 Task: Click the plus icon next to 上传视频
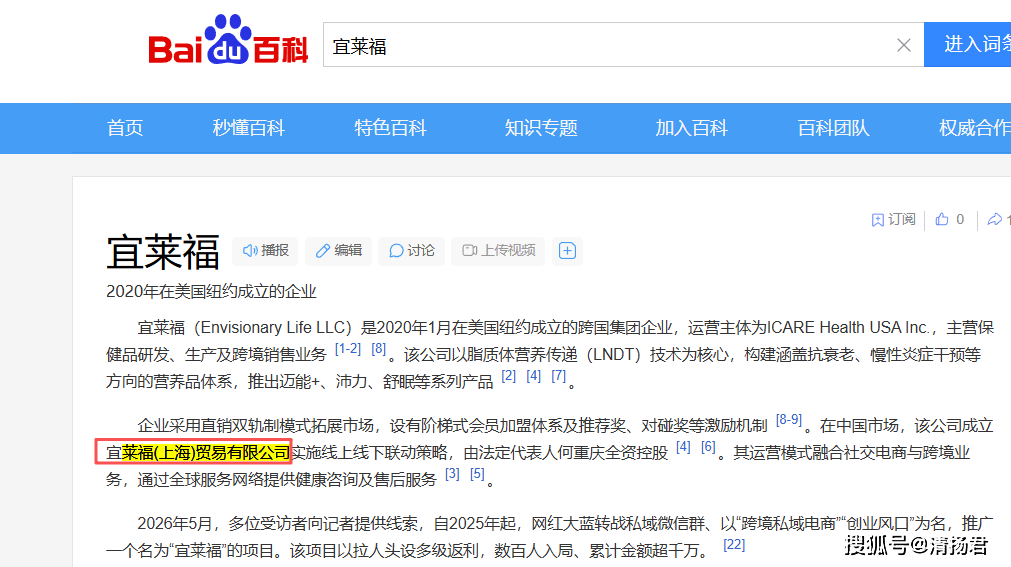click(x=567, y=251)
